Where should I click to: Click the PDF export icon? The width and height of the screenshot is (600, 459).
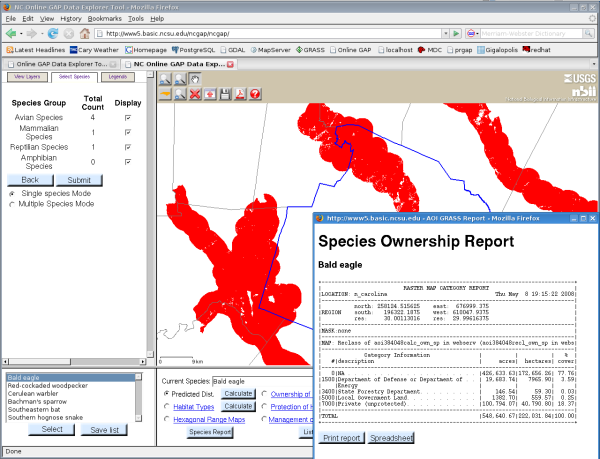[x=240, y=94]
